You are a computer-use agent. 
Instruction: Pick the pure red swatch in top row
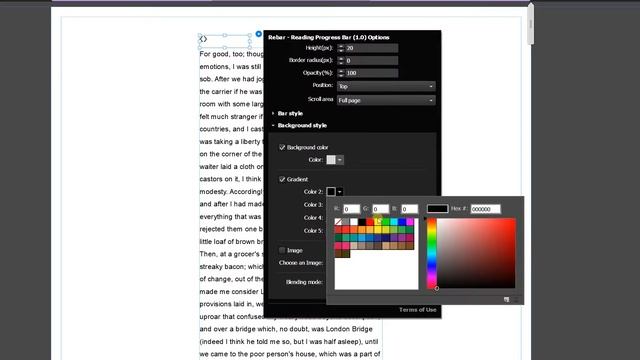click(x=370, y=222)
